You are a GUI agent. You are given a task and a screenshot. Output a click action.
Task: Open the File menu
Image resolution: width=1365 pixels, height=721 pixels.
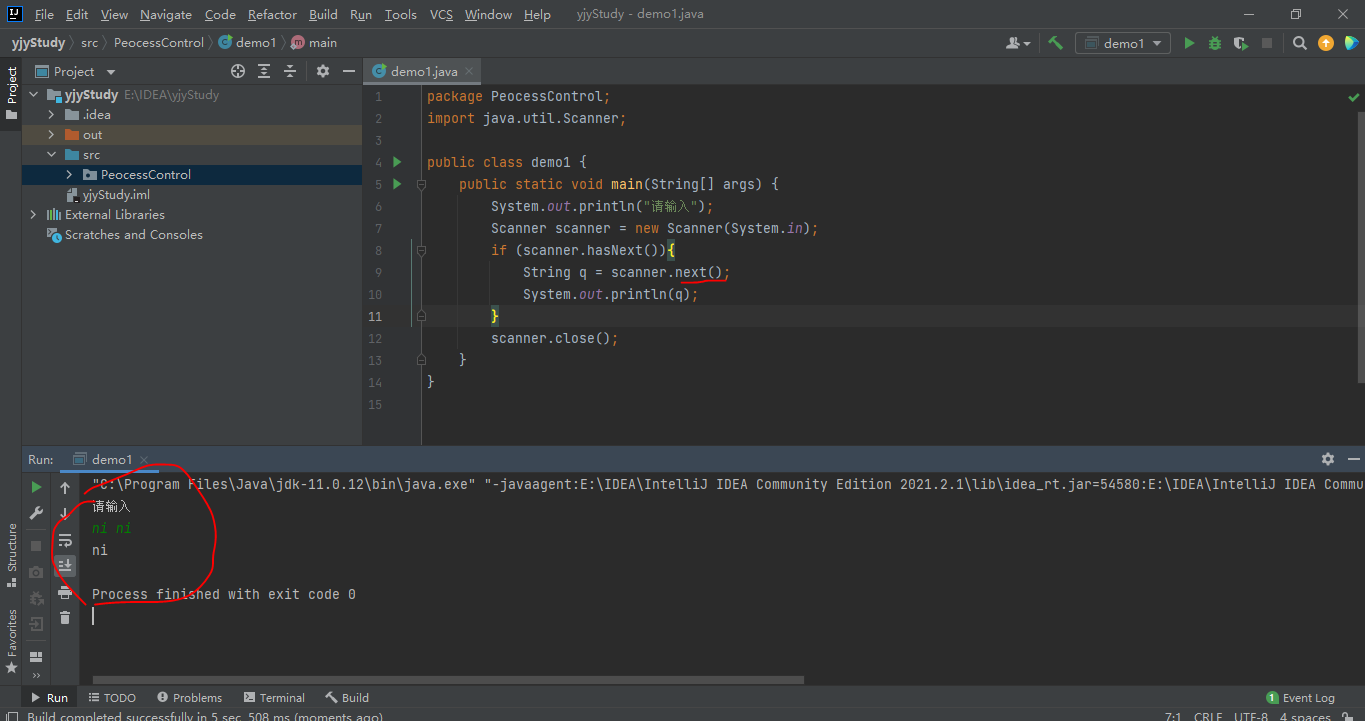click(44, 15)
